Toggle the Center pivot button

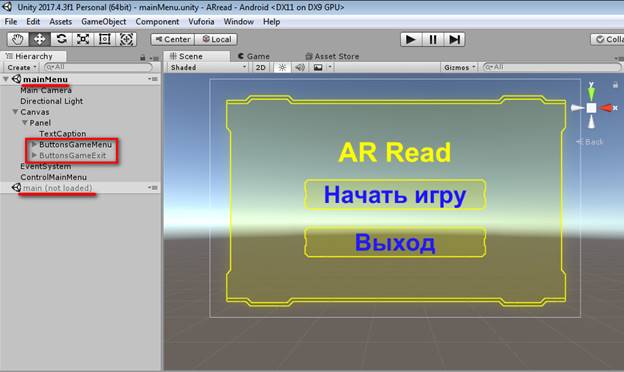coord(173,39)
